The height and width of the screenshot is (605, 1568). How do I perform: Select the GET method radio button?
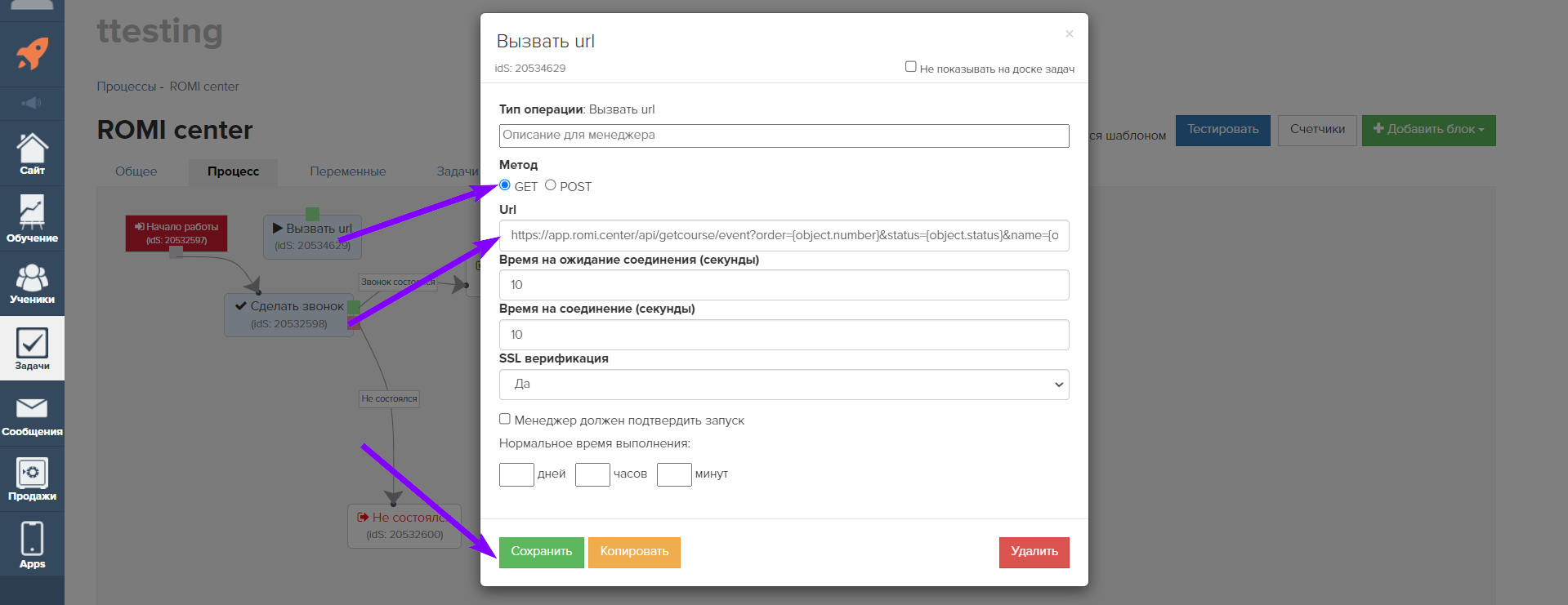505,185
